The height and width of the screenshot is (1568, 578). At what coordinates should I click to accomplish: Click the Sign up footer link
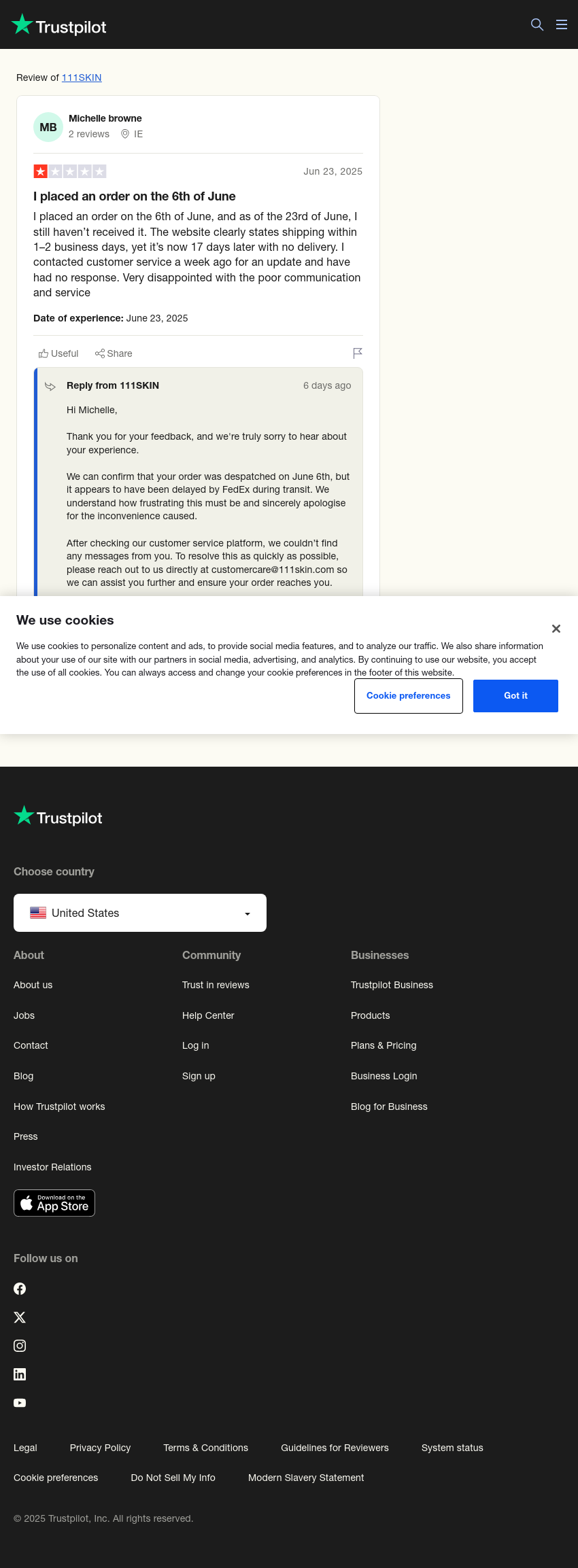[x=199, y=1076]
